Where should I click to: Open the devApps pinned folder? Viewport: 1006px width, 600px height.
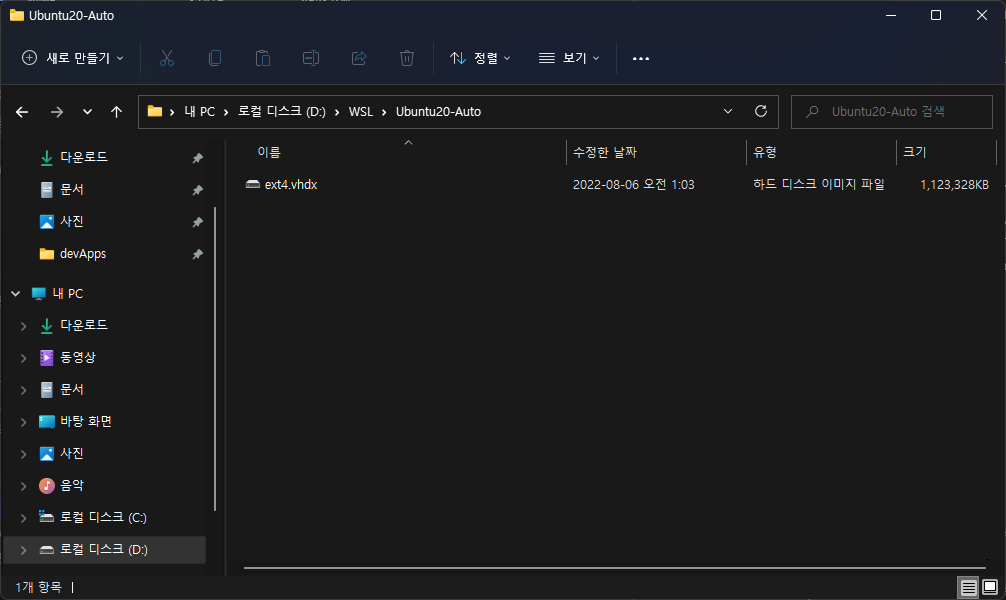83,254
